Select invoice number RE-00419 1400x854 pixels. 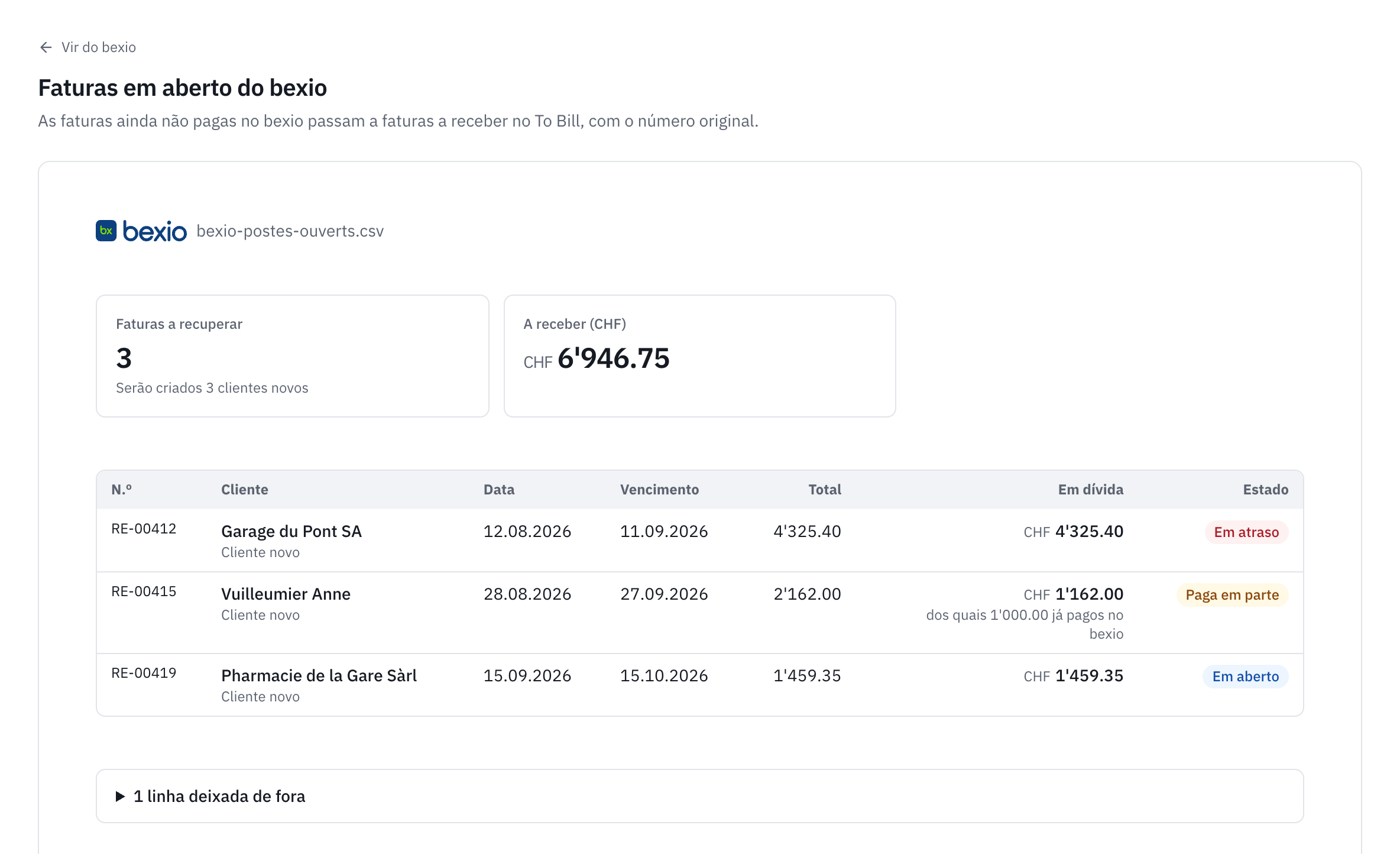[x=144, y=673]
